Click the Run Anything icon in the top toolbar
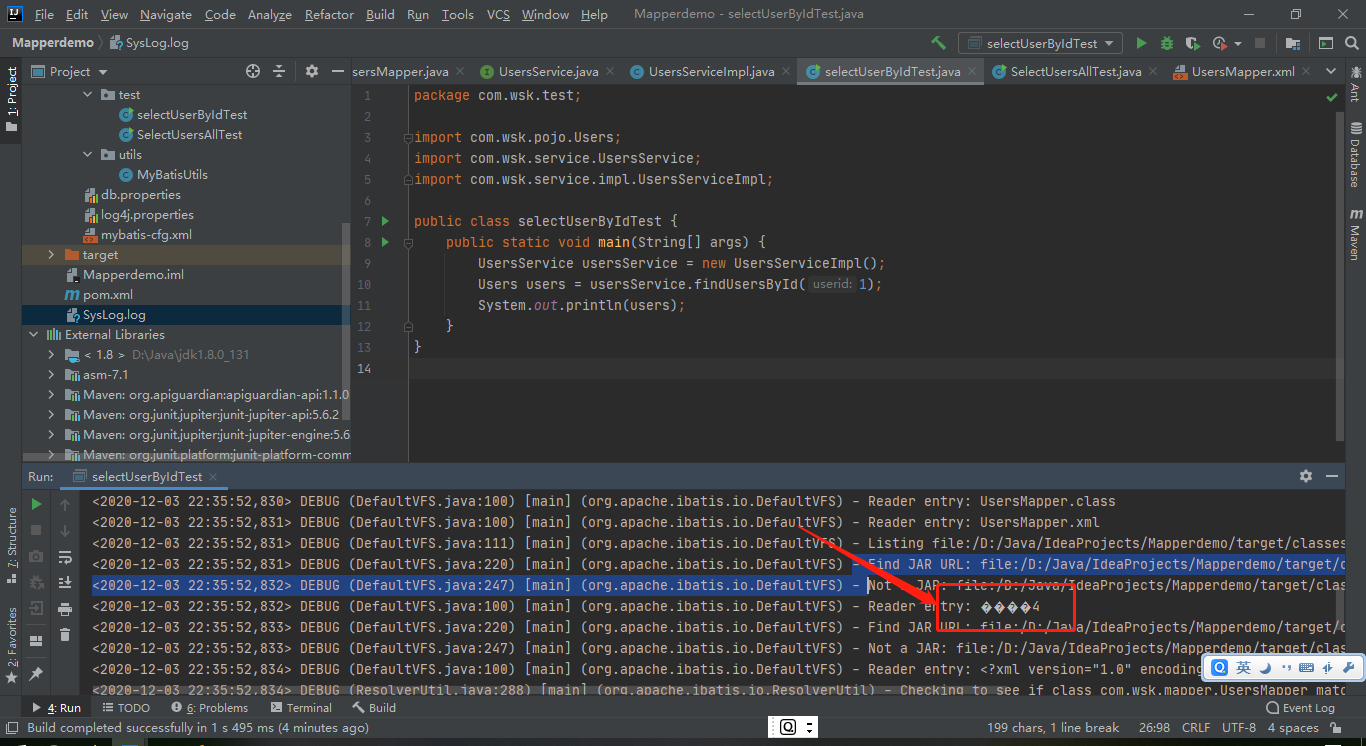This screenshot has height=746, width=1366. coord(1325,43)
